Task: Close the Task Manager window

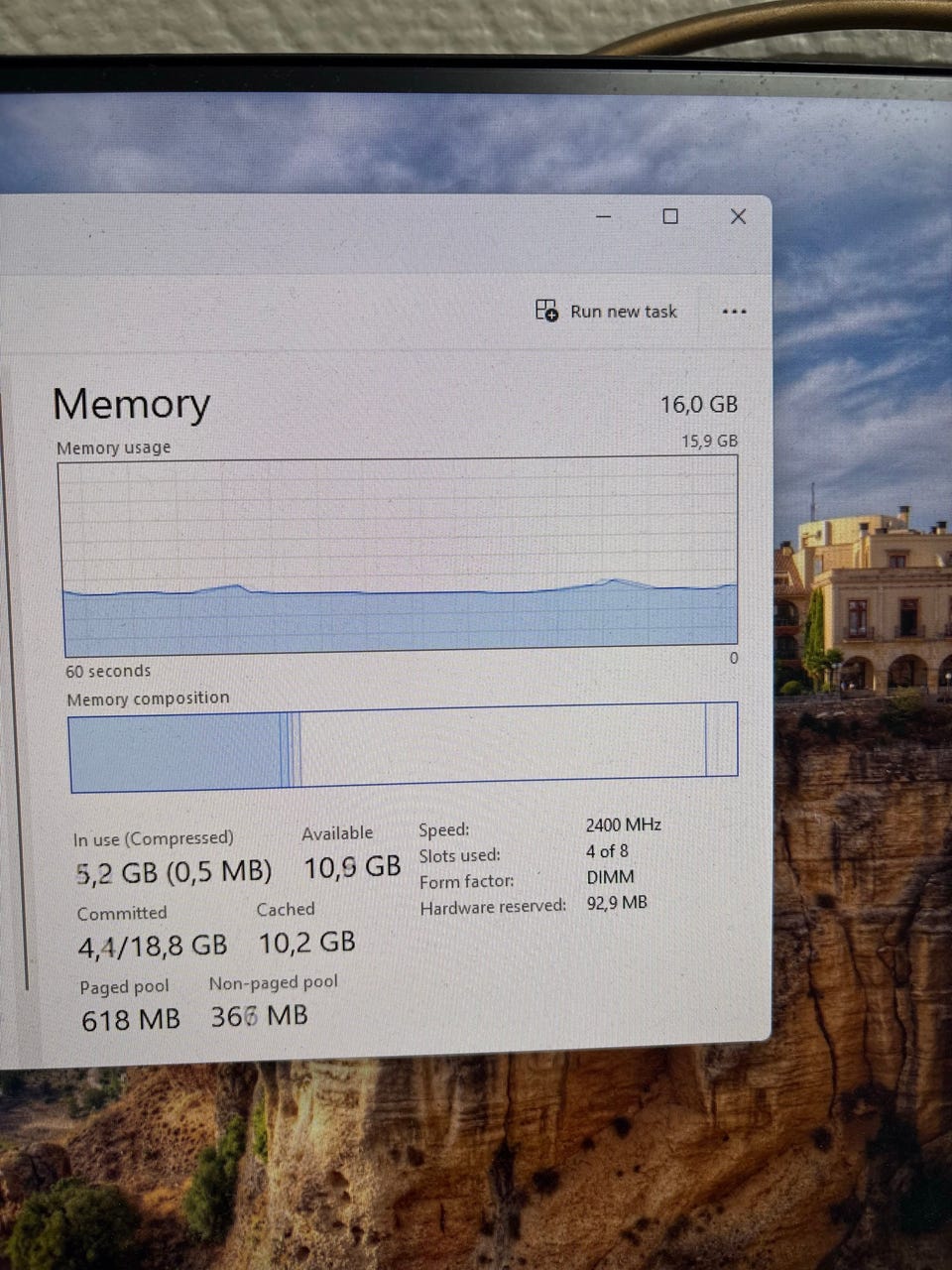Action: tap(738, 216)
